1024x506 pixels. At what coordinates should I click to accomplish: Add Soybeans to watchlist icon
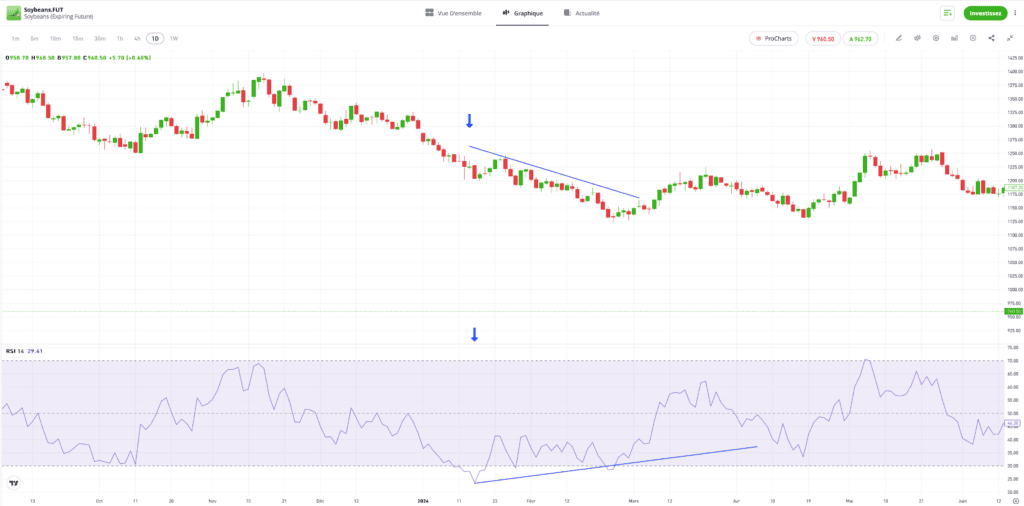click(x=947, y=13)
